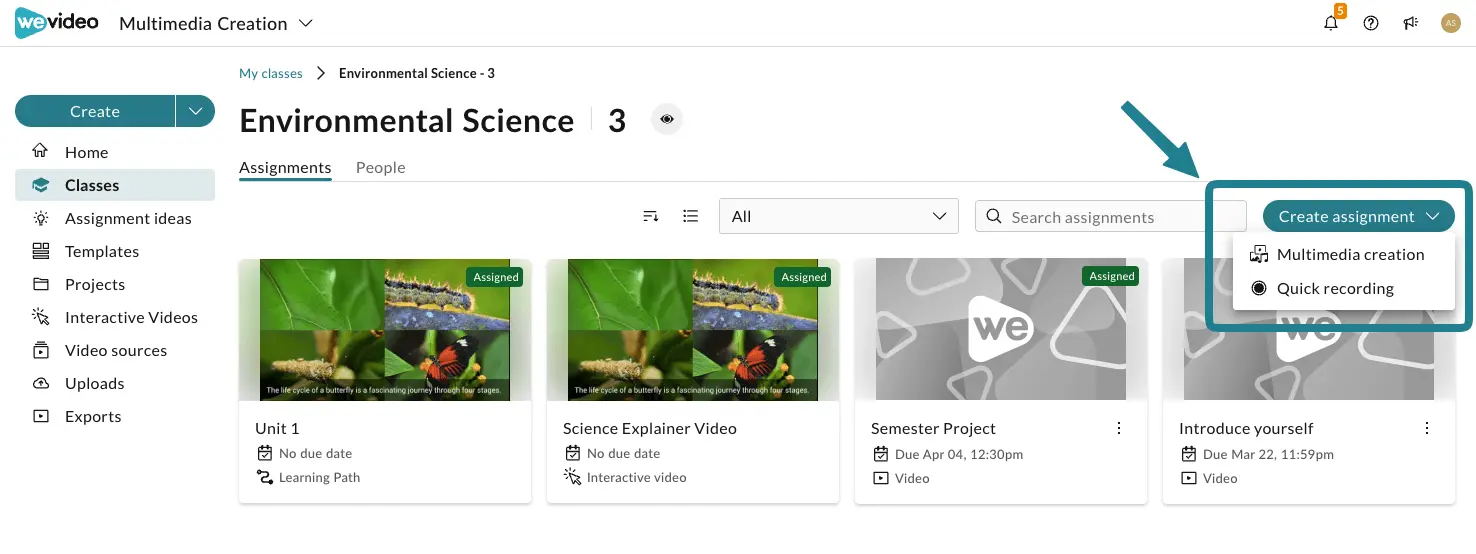Click the Search assignments field
Viewport: 1476px width, 554px height.
tap(1111, 216)
